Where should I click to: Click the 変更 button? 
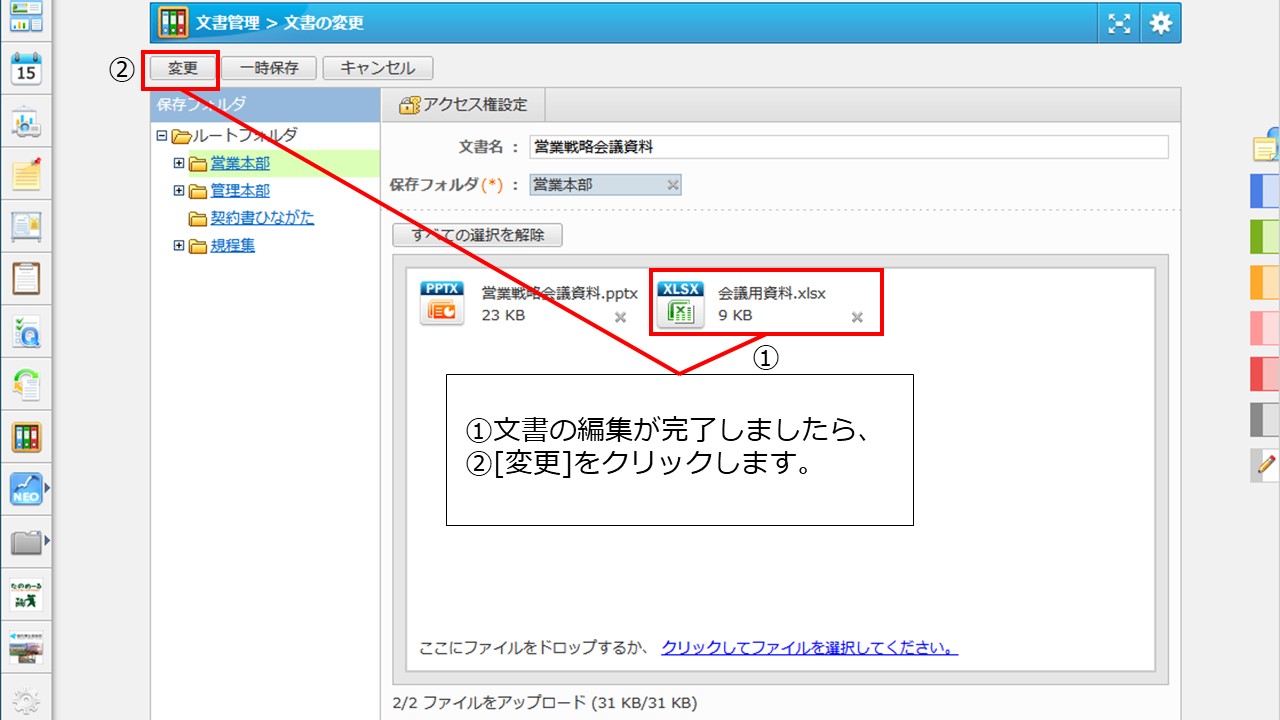coord(183,68)
